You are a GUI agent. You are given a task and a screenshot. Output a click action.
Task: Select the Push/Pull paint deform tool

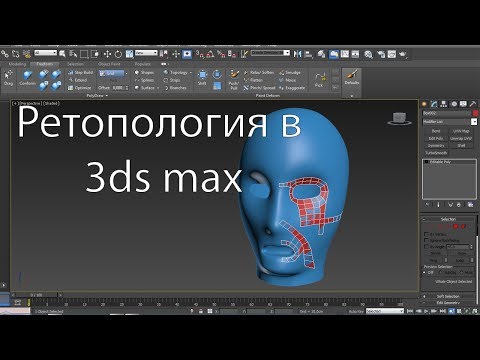click(x=234, y=80)
